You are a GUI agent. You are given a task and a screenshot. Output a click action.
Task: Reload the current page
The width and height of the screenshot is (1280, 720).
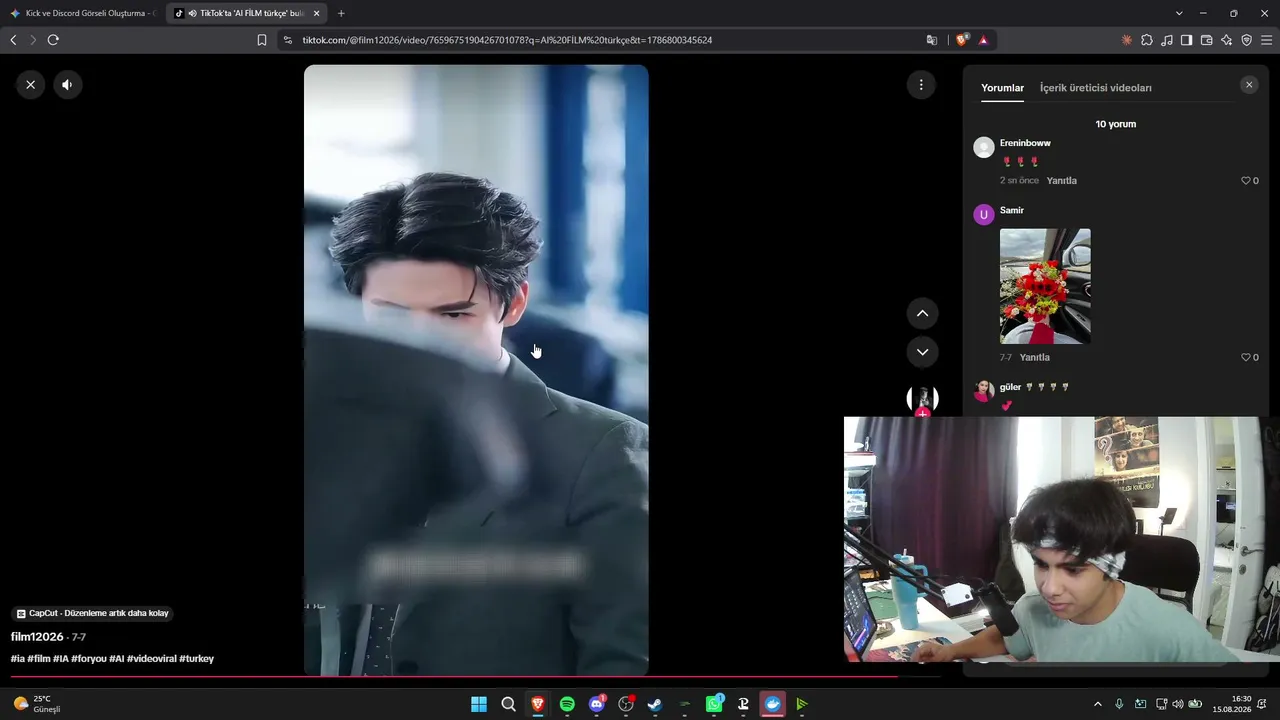(53, 40)
